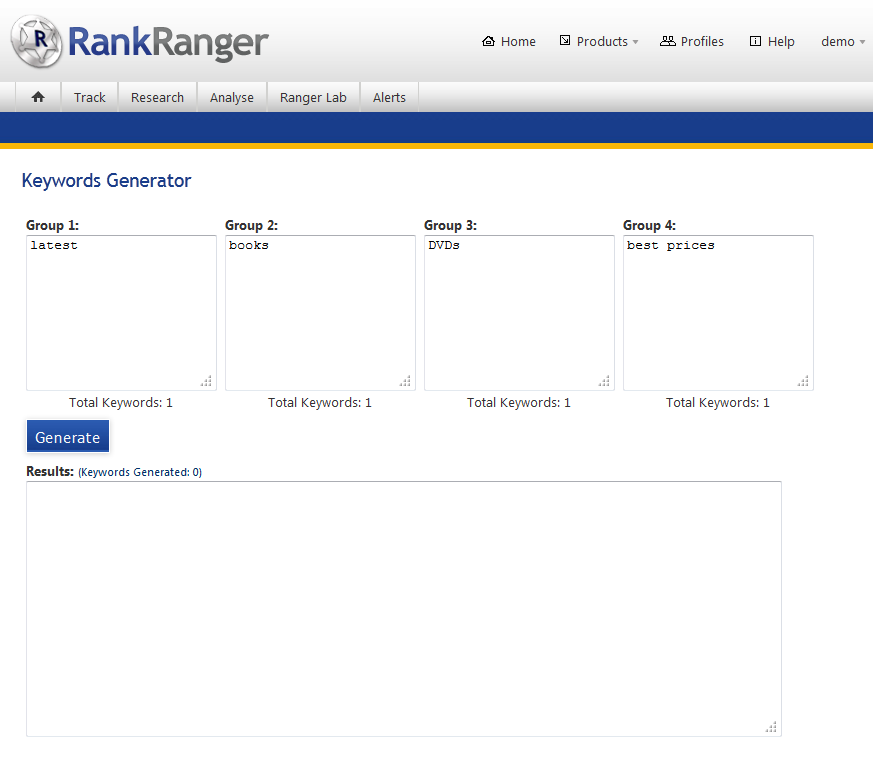This screenshot has height=763, width=873.
Task: Click the Group 2 textarea resize handle
Action: (x=405, y=381)
